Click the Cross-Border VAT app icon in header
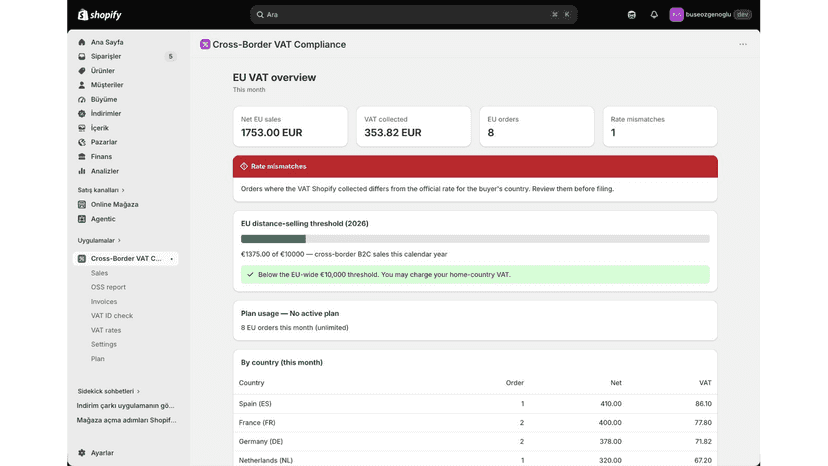This screenshot has width=828, height=466. pos(205,44)
